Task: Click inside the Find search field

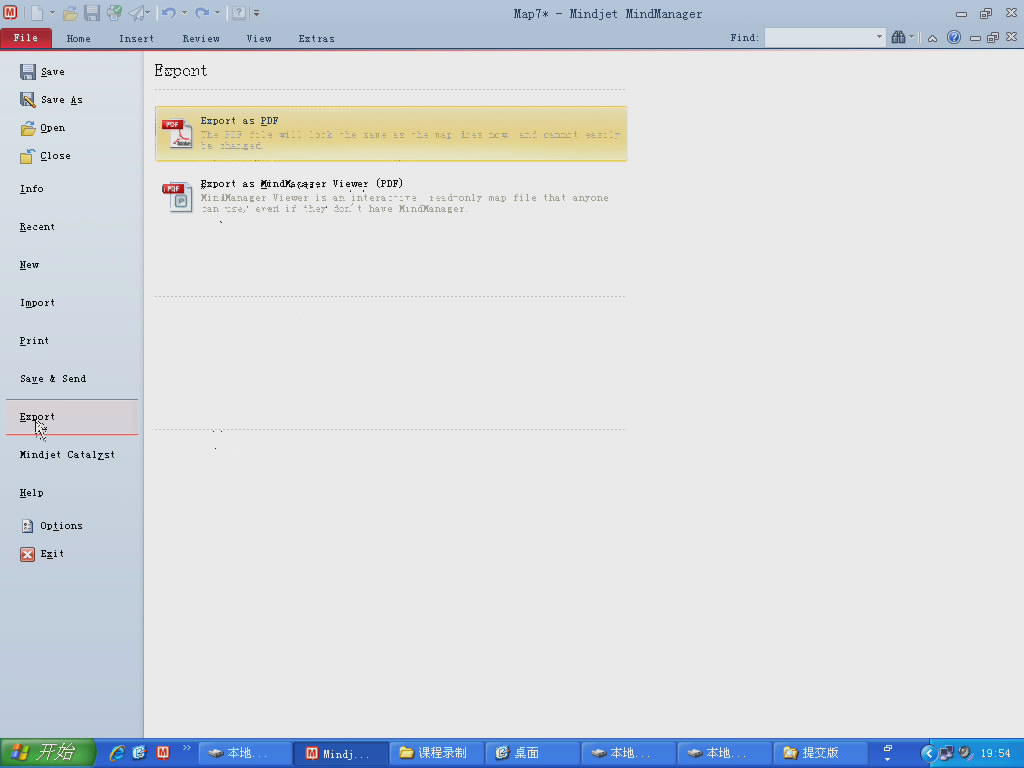Action: (820, 37)
